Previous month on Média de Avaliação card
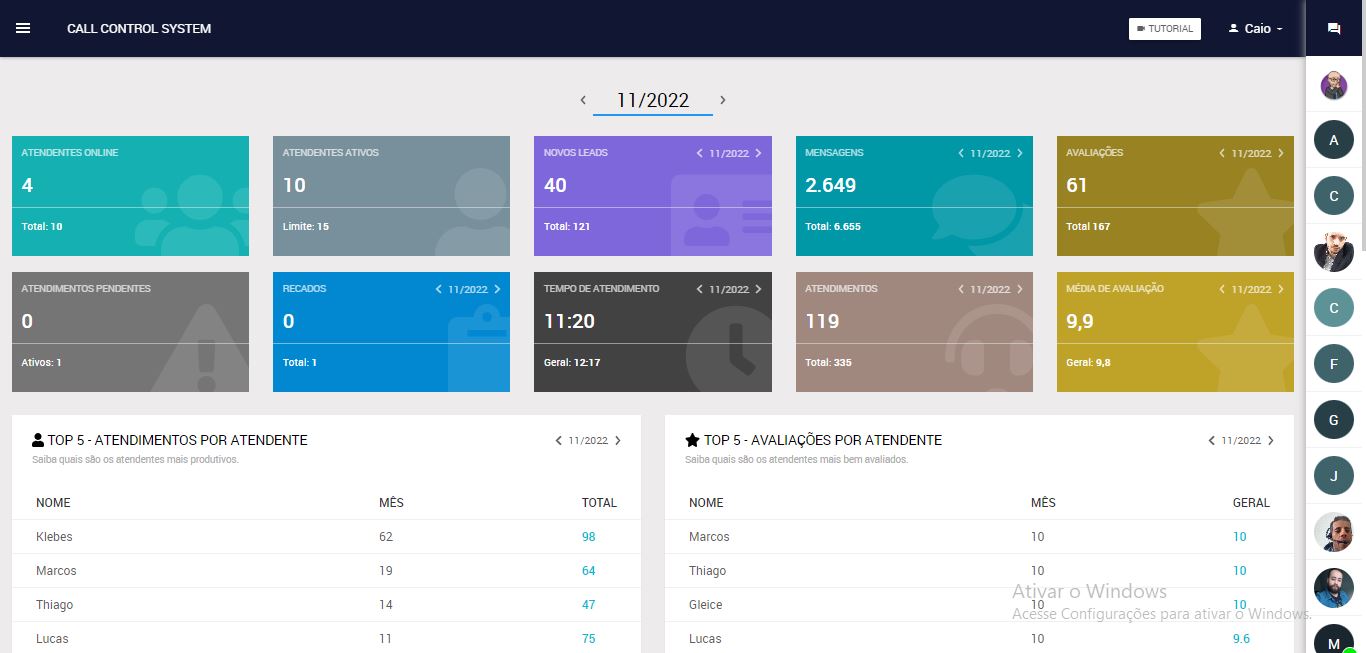The height and width of the screenshot is (653, 1366). click(x=1222, y=289)
